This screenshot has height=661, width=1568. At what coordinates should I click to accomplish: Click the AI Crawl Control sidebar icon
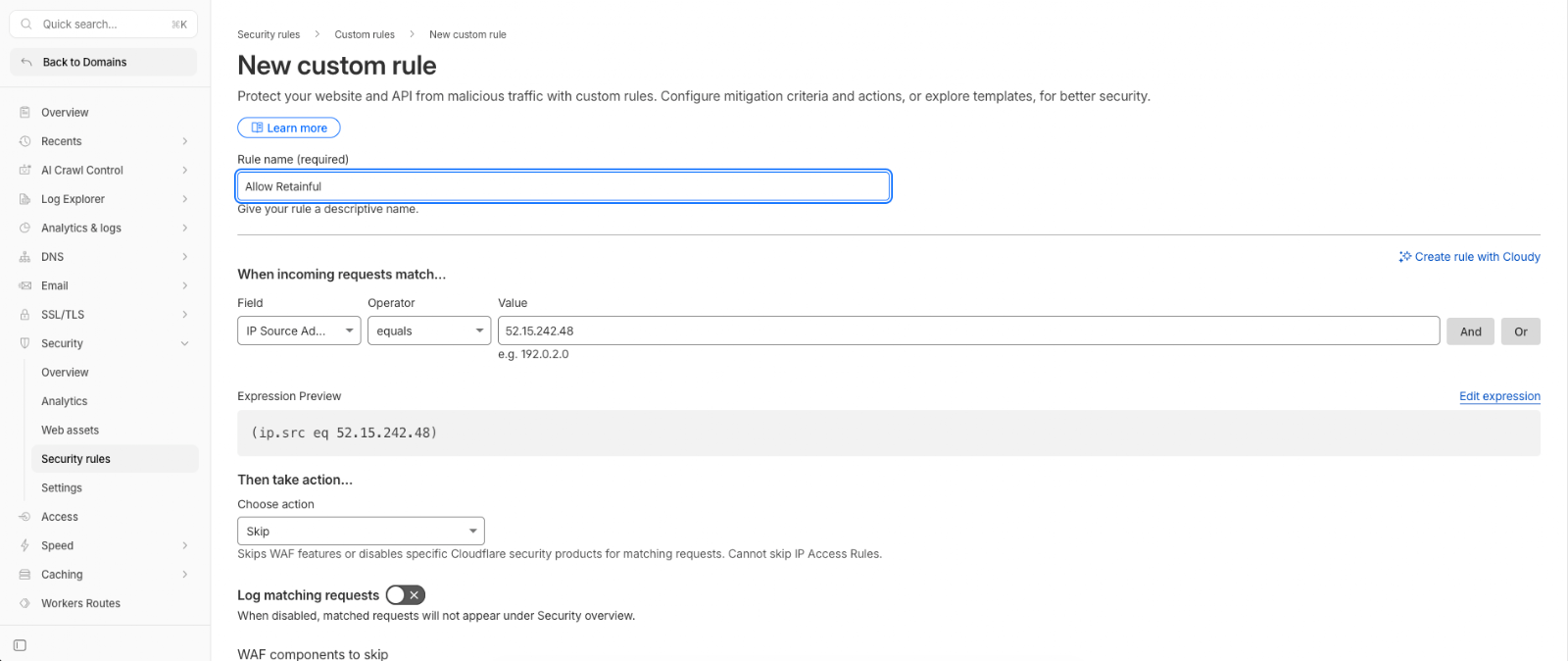point(25,170)
